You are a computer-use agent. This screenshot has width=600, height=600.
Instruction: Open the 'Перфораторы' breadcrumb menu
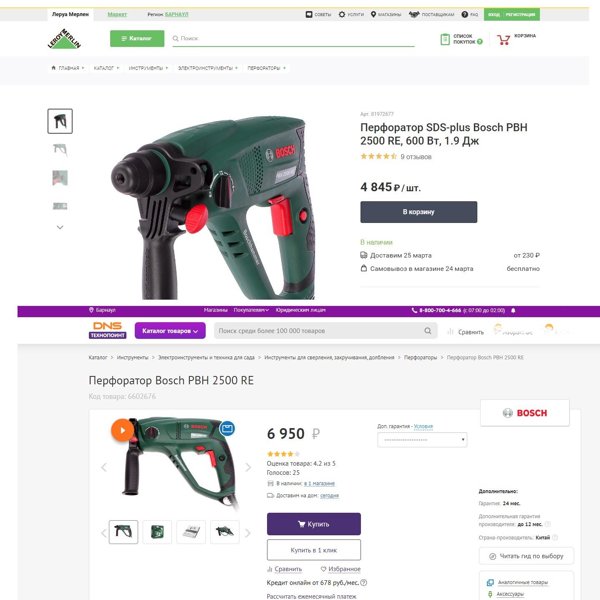click(x=266, y=68)
